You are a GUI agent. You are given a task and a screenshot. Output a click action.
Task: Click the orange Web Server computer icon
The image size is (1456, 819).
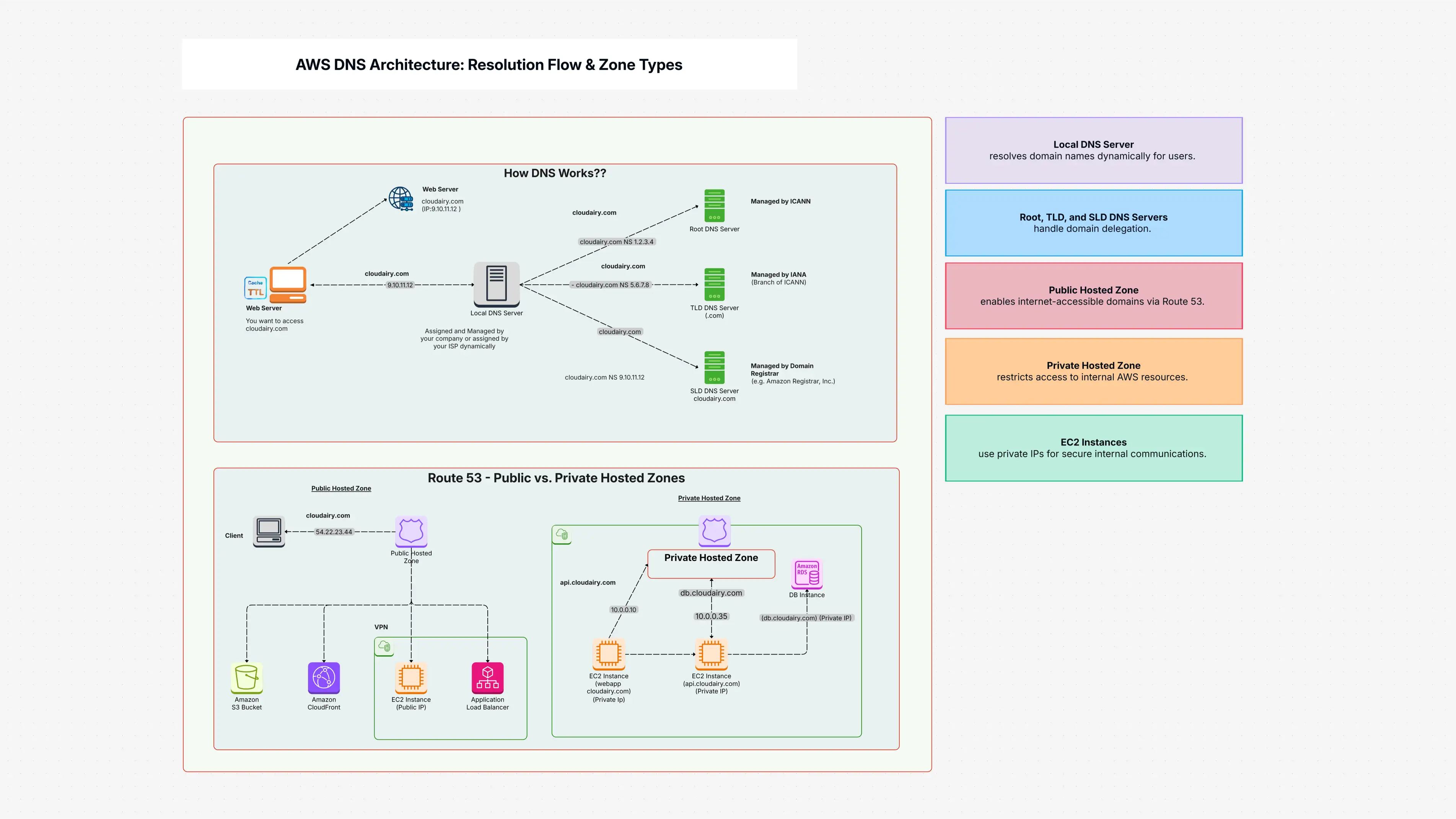coord(288,284)
